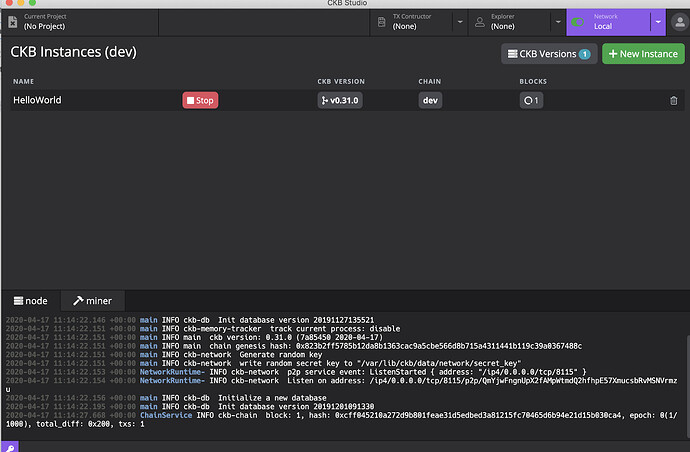Expand the Explorer dropdown arrow

[558, 22]
